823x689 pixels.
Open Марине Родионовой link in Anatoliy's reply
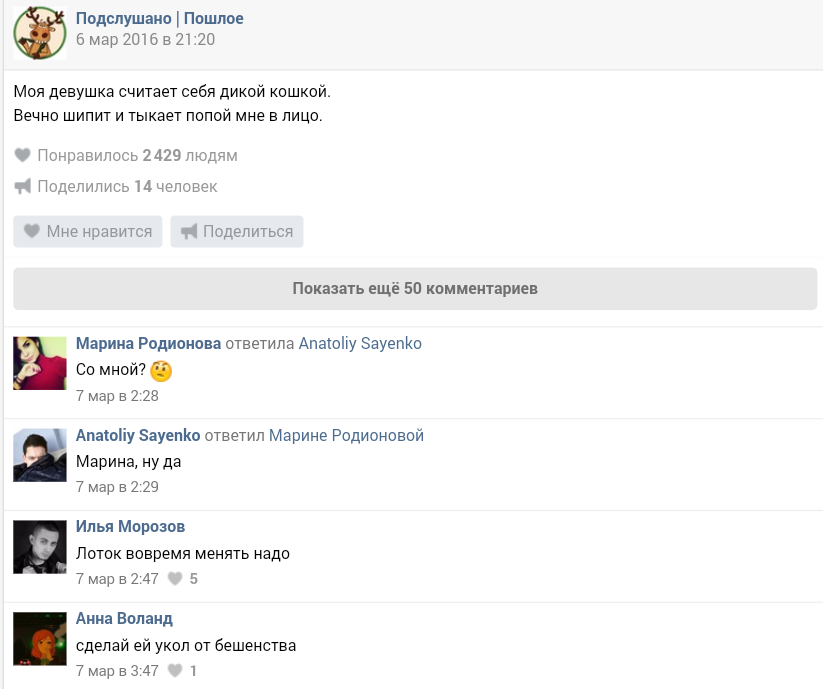346,435
